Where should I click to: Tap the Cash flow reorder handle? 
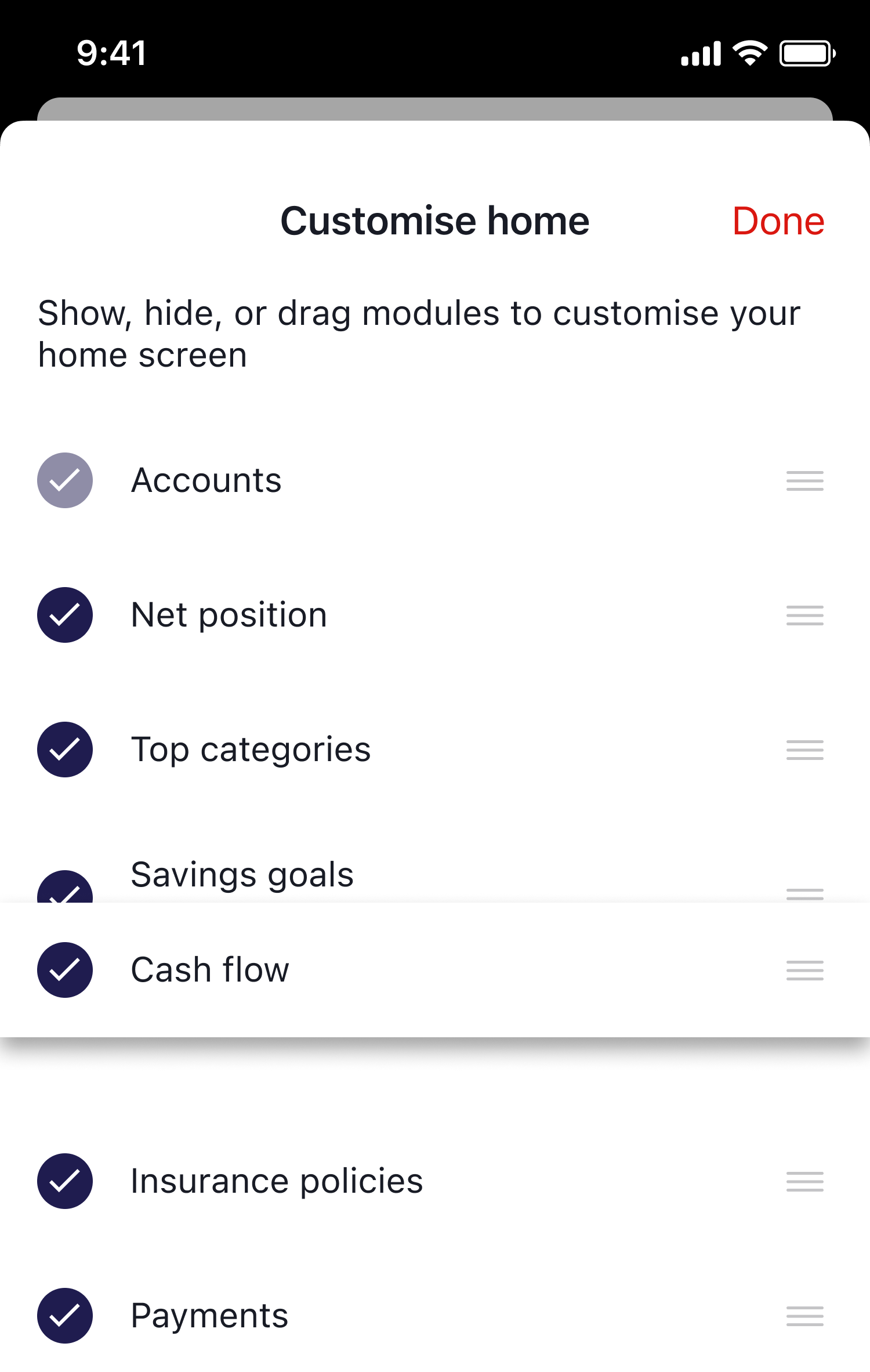tap(804, 970)
